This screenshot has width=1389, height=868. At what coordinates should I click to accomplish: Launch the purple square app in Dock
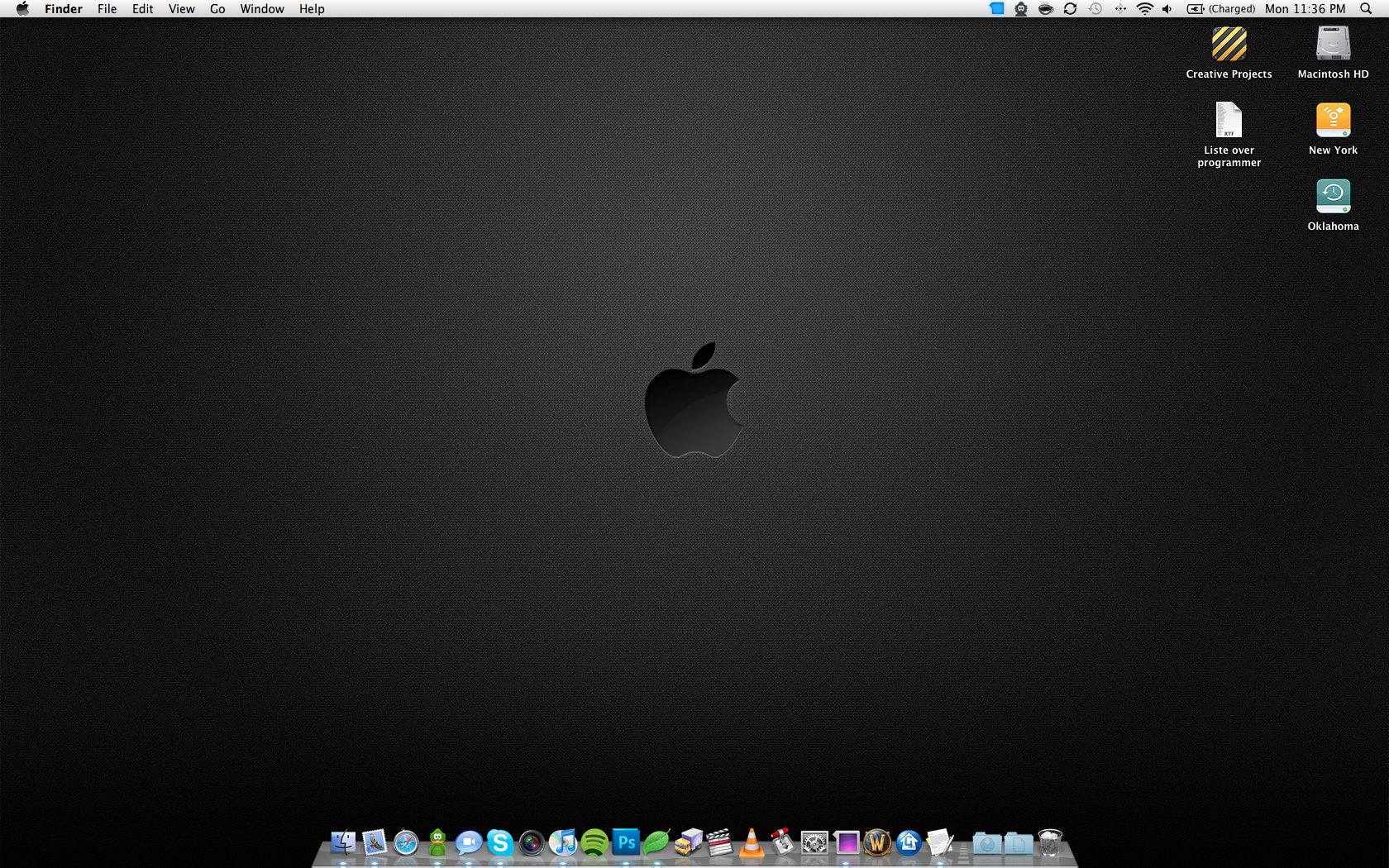846,842
